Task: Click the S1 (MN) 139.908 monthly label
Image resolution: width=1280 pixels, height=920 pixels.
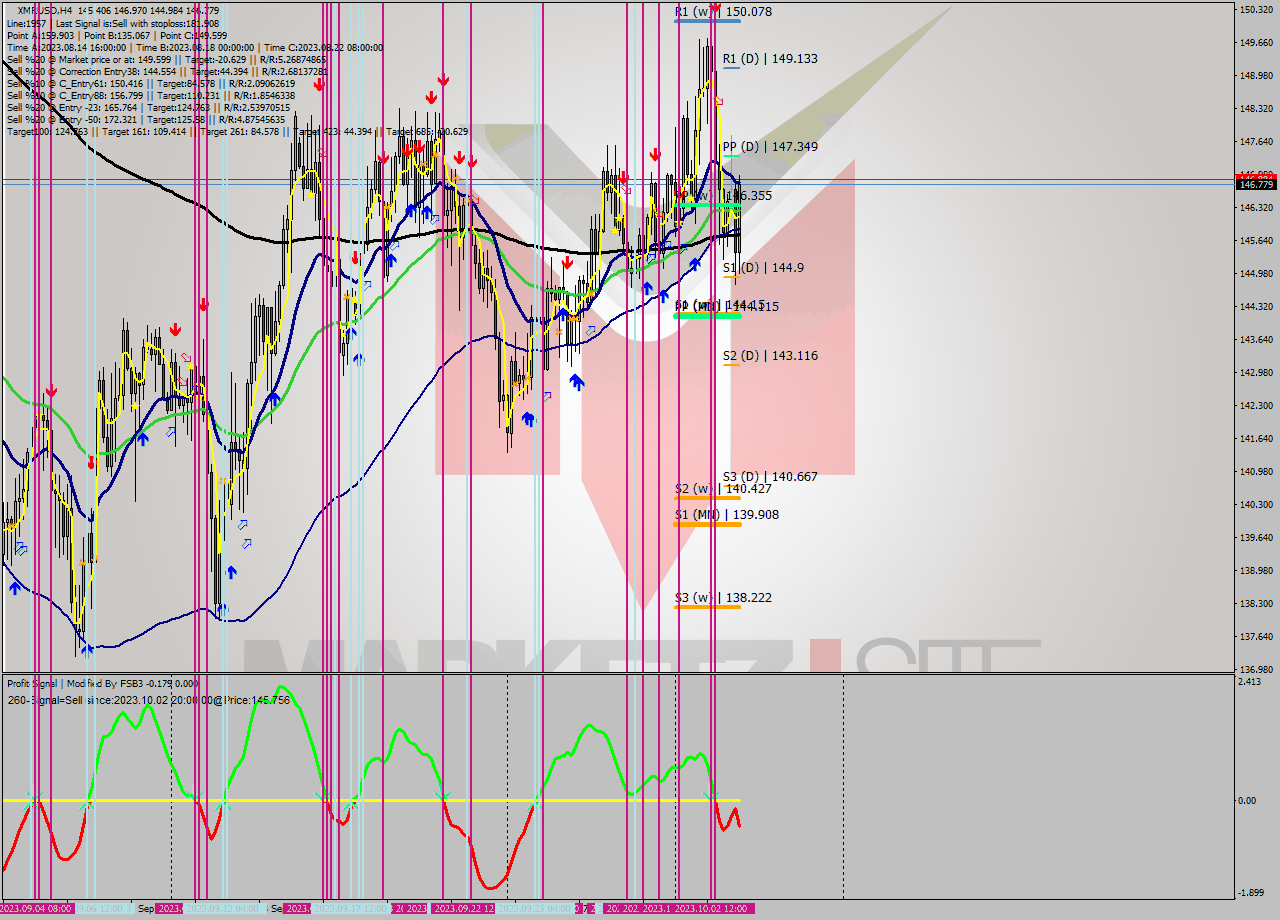Action: click(x=726, y=515)
